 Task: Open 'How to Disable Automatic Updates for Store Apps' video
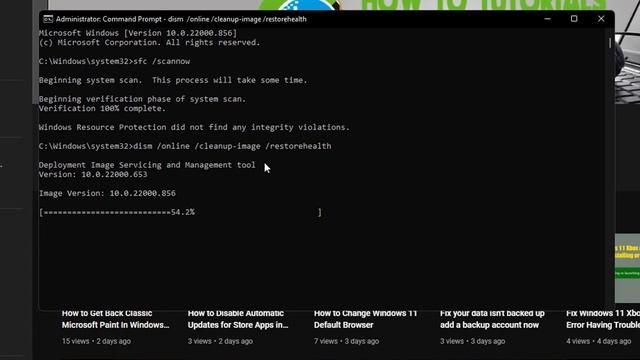pyautogui.click(x=238, y=319)
